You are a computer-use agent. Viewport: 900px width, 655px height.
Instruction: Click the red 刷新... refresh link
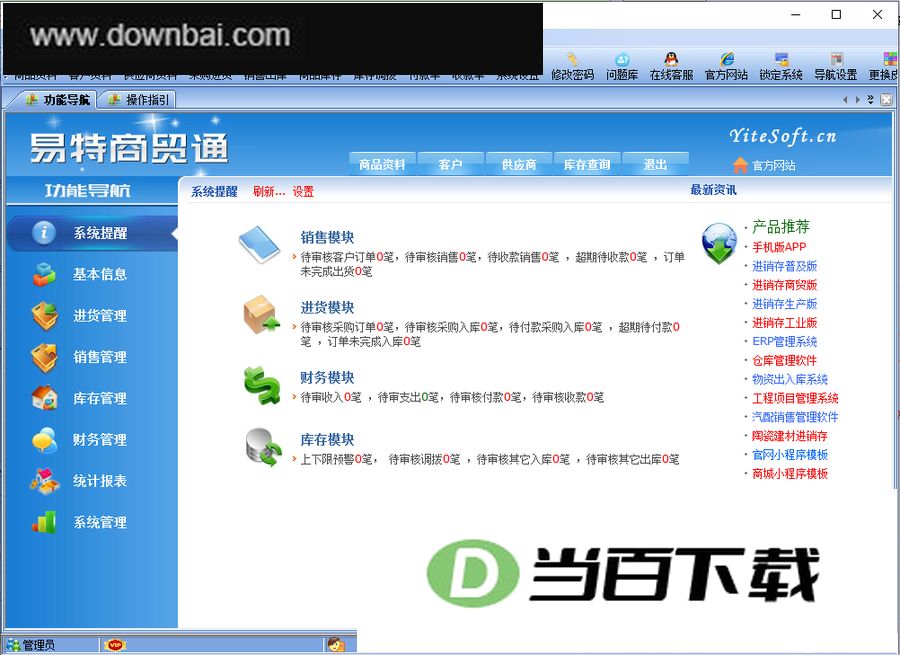point(269,192)
